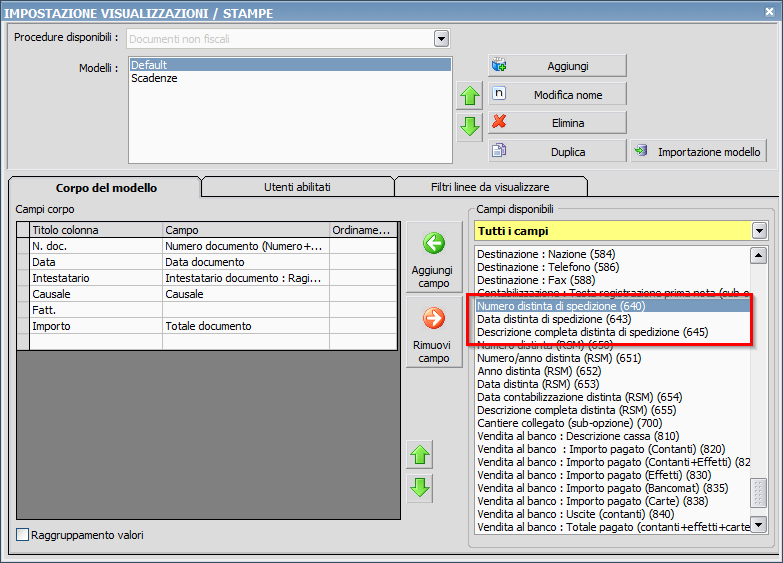Toggle the Raggruppamento valori checkbox
The image size is (783, 563).
[x=22, y=535]
